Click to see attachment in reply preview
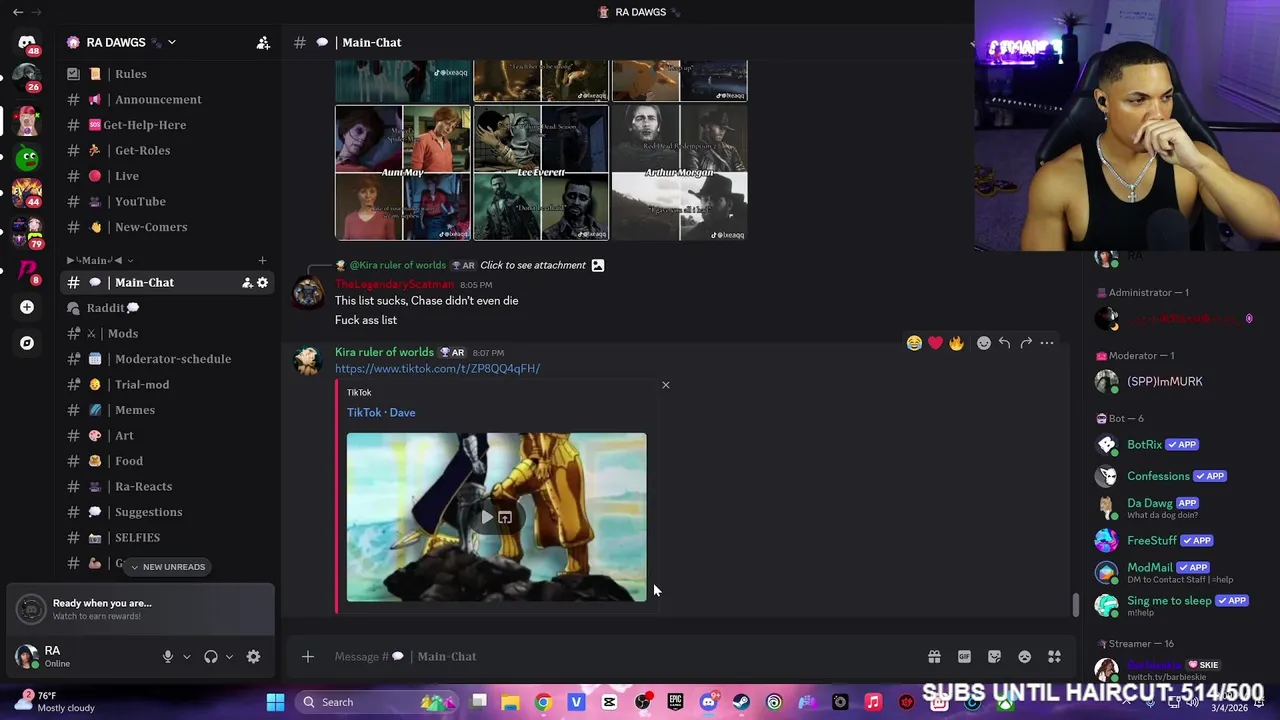Viewport: 1280px width, 720px height. pos(533,265)
